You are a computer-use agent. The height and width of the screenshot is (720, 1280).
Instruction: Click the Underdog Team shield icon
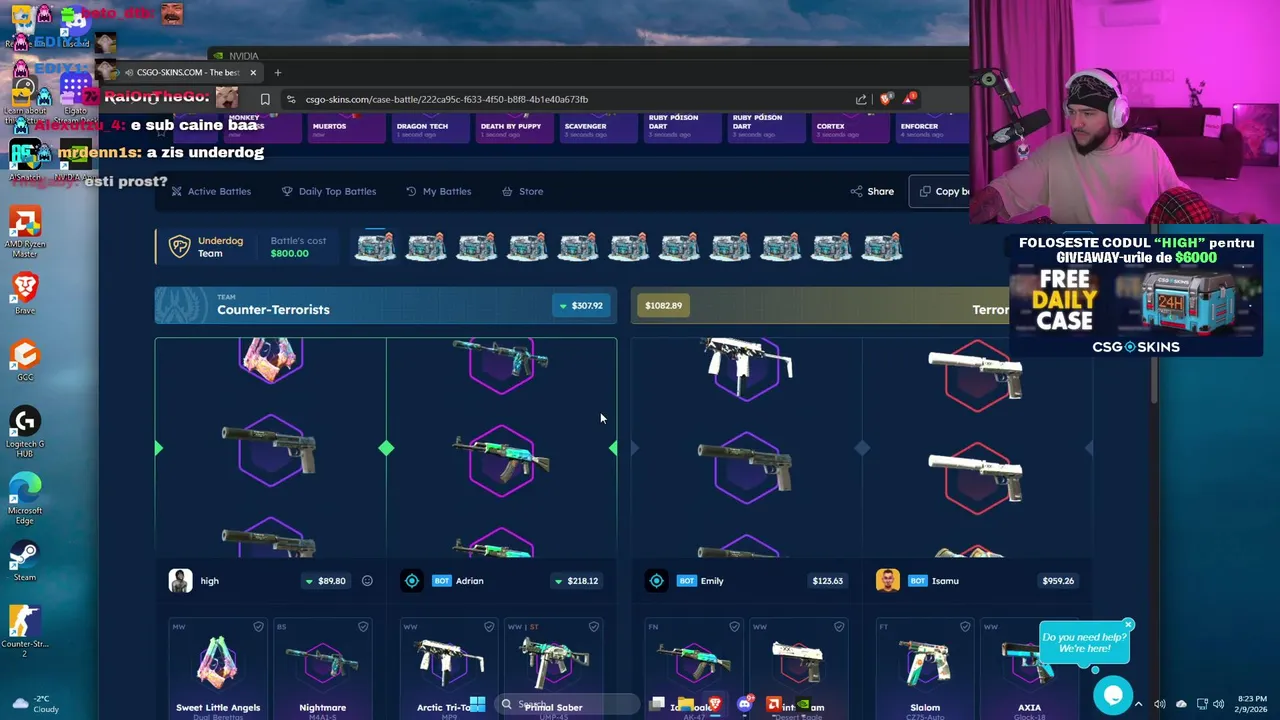click(179, 247)
